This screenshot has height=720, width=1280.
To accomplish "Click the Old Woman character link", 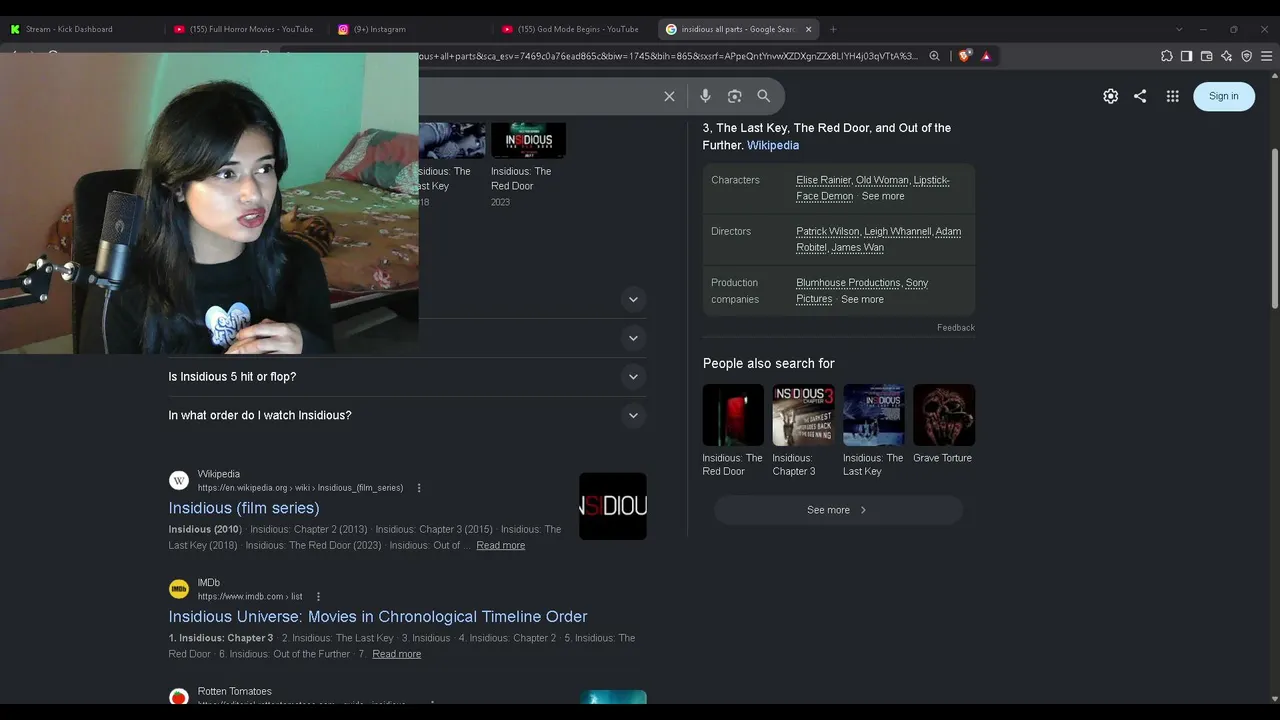I will click(882, 180).
